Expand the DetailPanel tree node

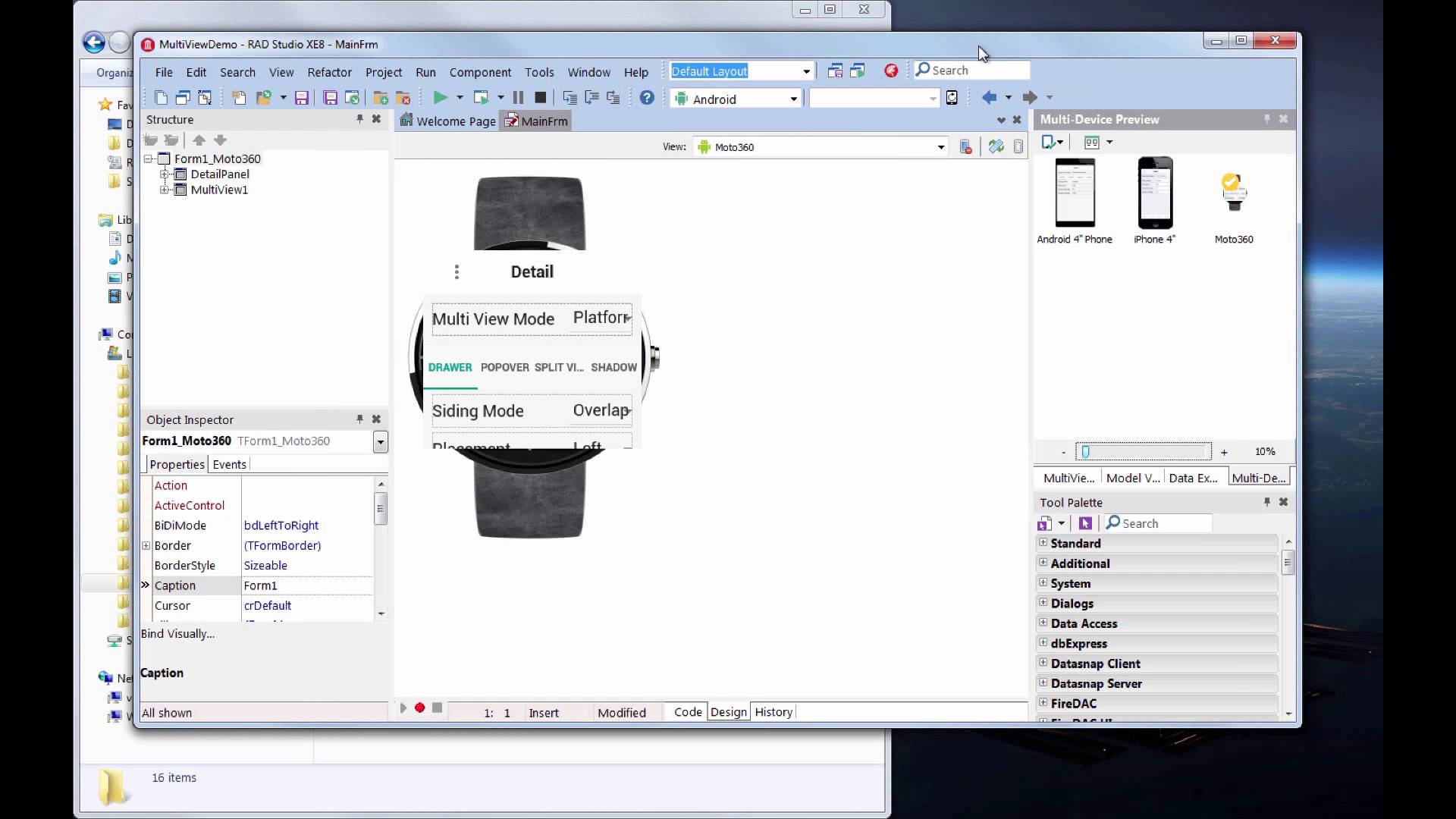click(x=165, y=174)
